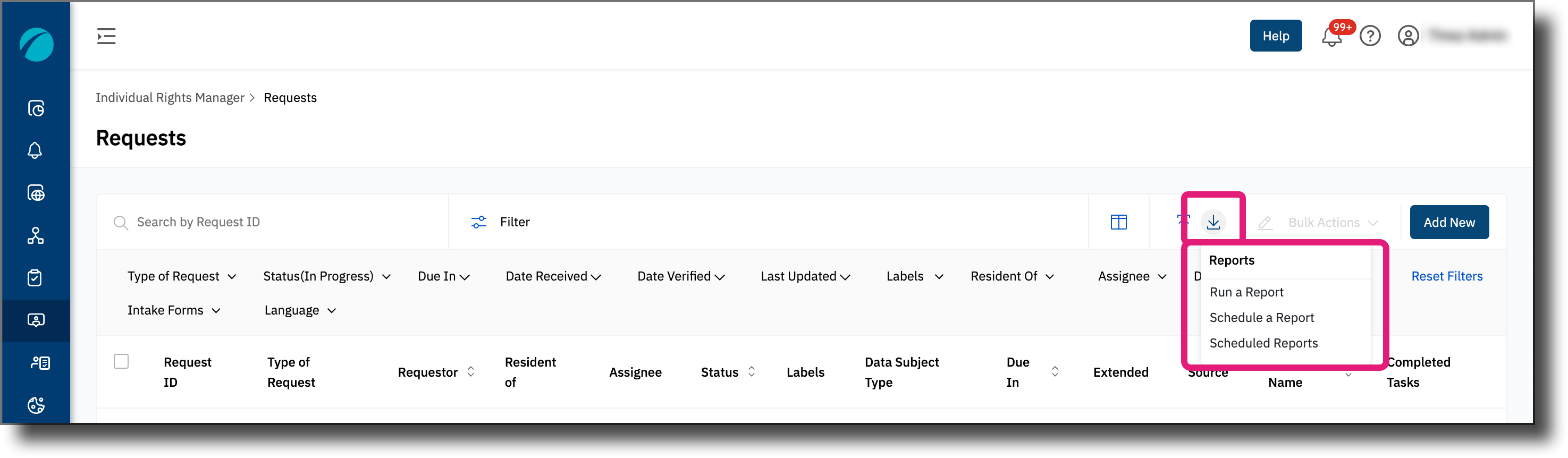1568x458 pixels.
Task: Click the Search by Request ID field
Action: [273, 223]
